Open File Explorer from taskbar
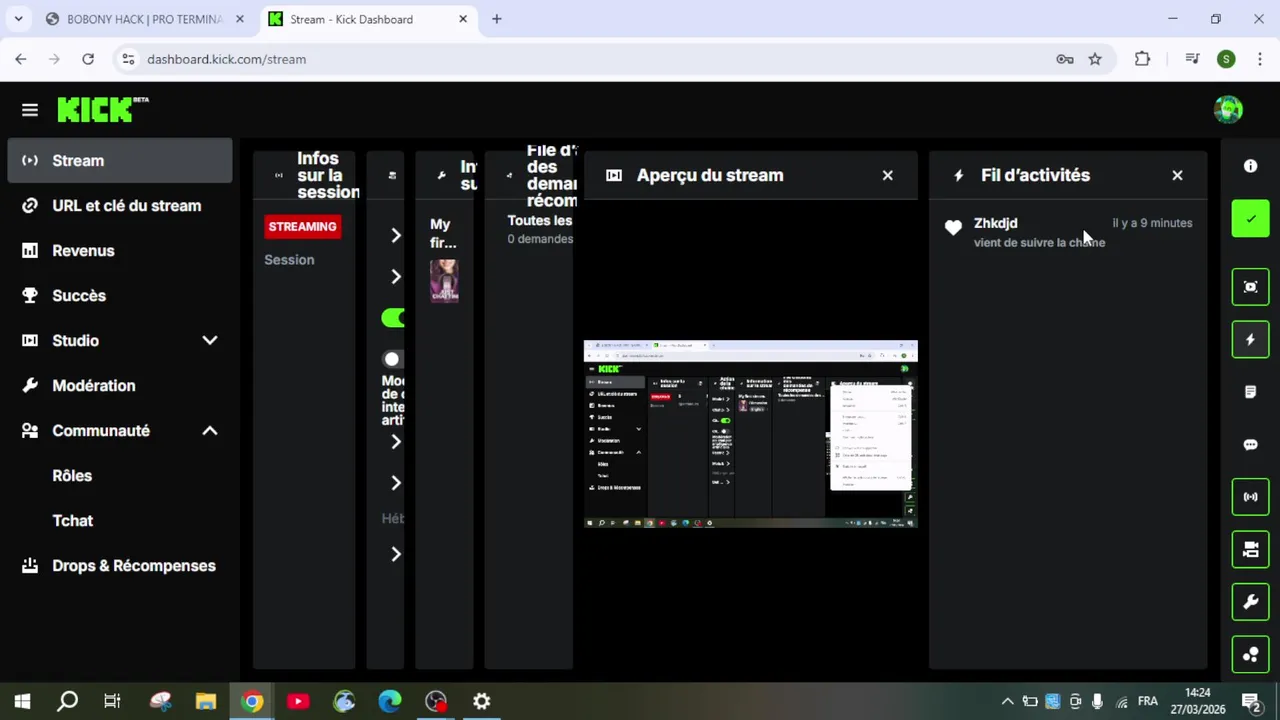Screen dimensions: 1280x720 [206, 701]
